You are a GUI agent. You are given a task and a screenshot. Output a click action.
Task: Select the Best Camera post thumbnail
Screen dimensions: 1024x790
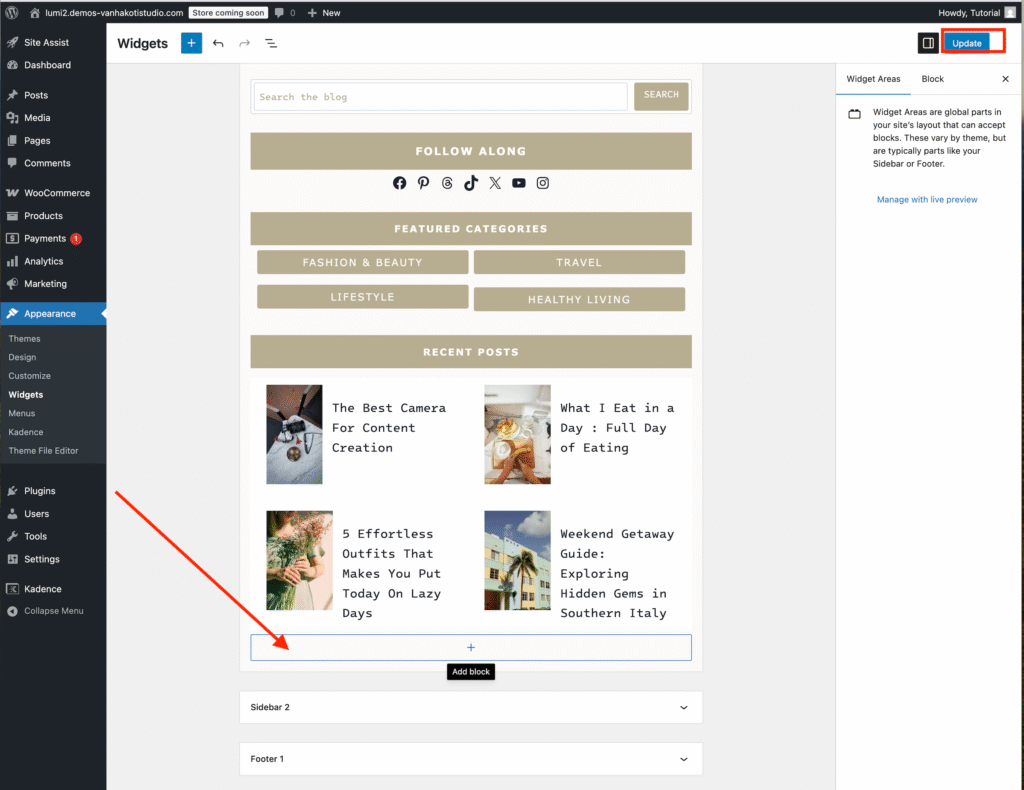pyautogui.click(x=294, y=434)
